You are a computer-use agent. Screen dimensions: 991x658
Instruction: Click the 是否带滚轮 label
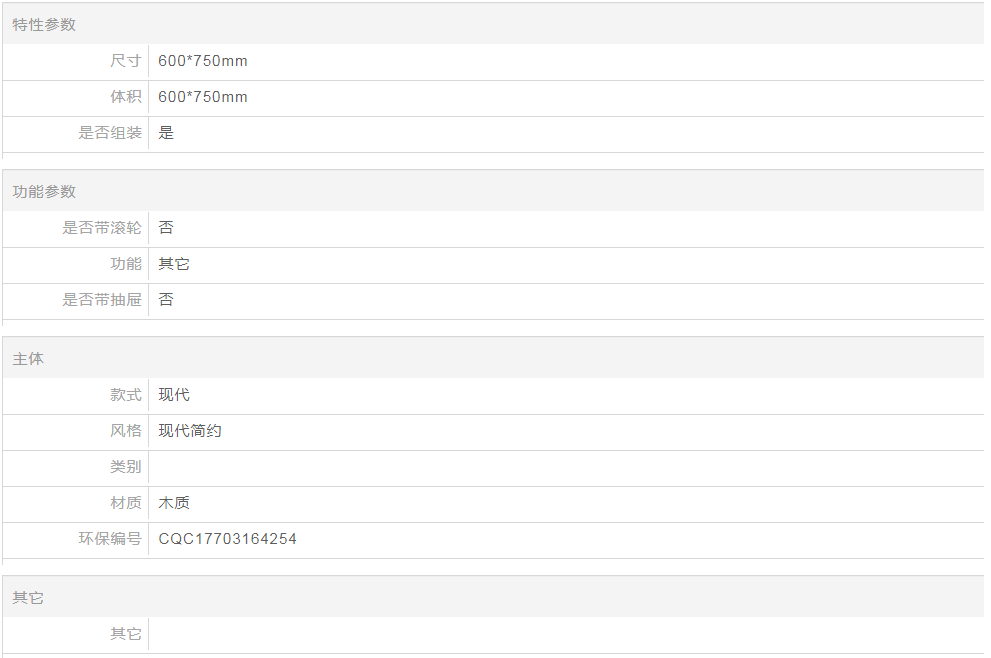pyautogui.click(x=102, y=228)
